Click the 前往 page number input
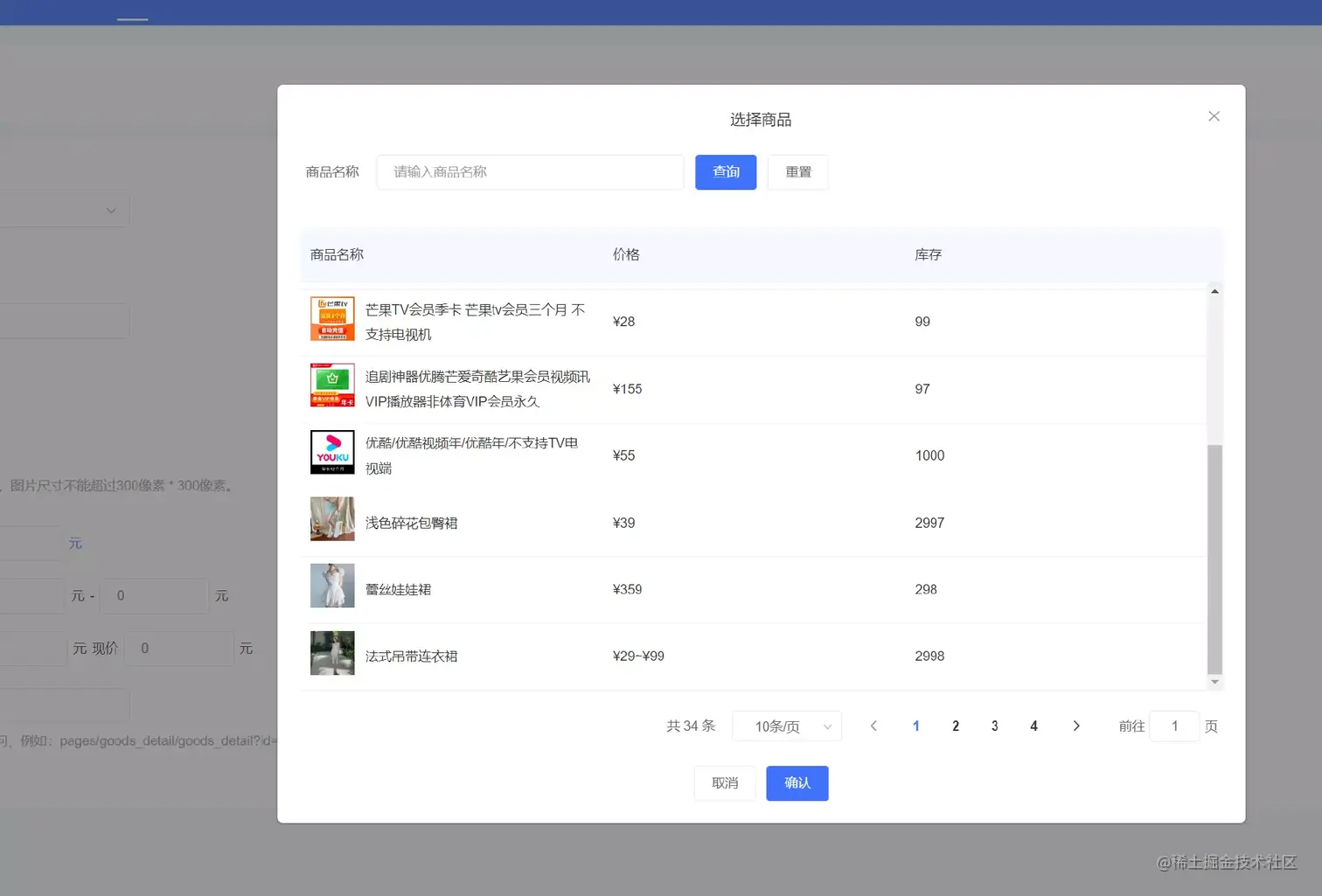 [x=1174, y=726]
